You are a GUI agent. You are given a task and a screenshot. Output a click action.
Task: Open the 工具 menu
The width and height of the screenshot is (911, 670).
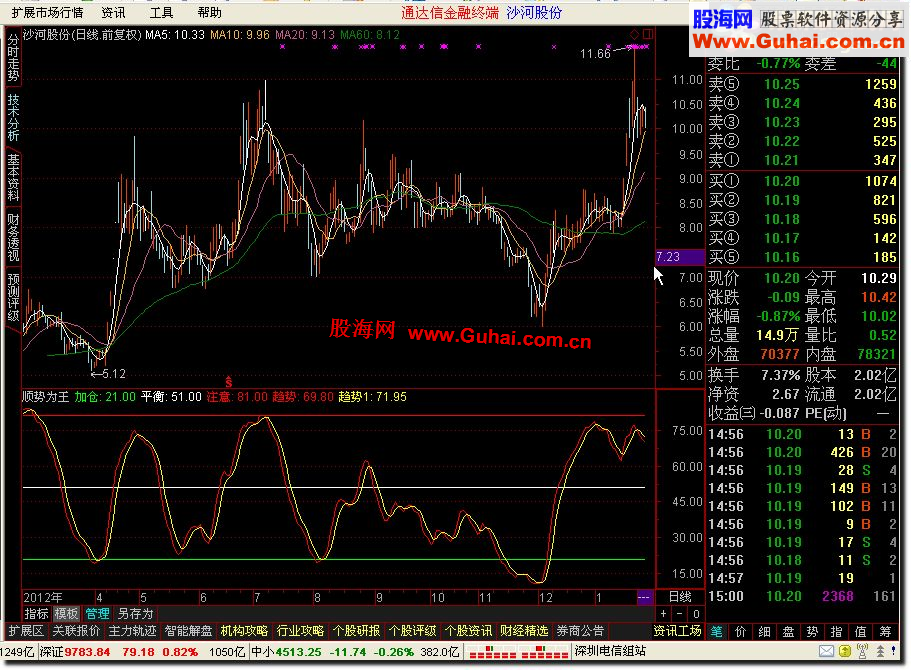(161, 12)
